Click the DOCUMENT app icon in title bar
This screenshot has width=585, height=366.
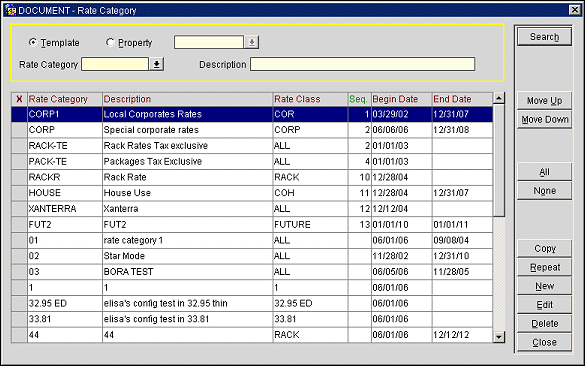pos(10,10)
